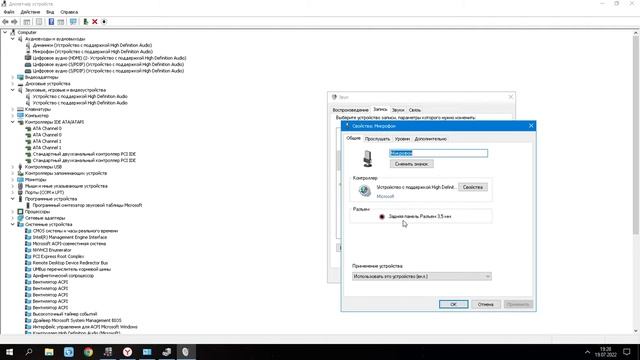Select the PCI Express Root Complex item

(x=58, y=256)
